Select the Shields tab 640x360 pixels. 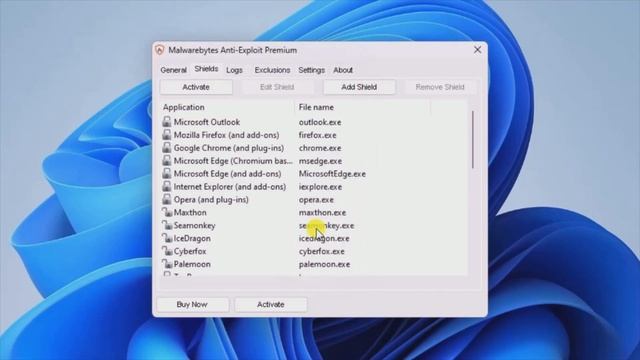click(x=206, y=69)
